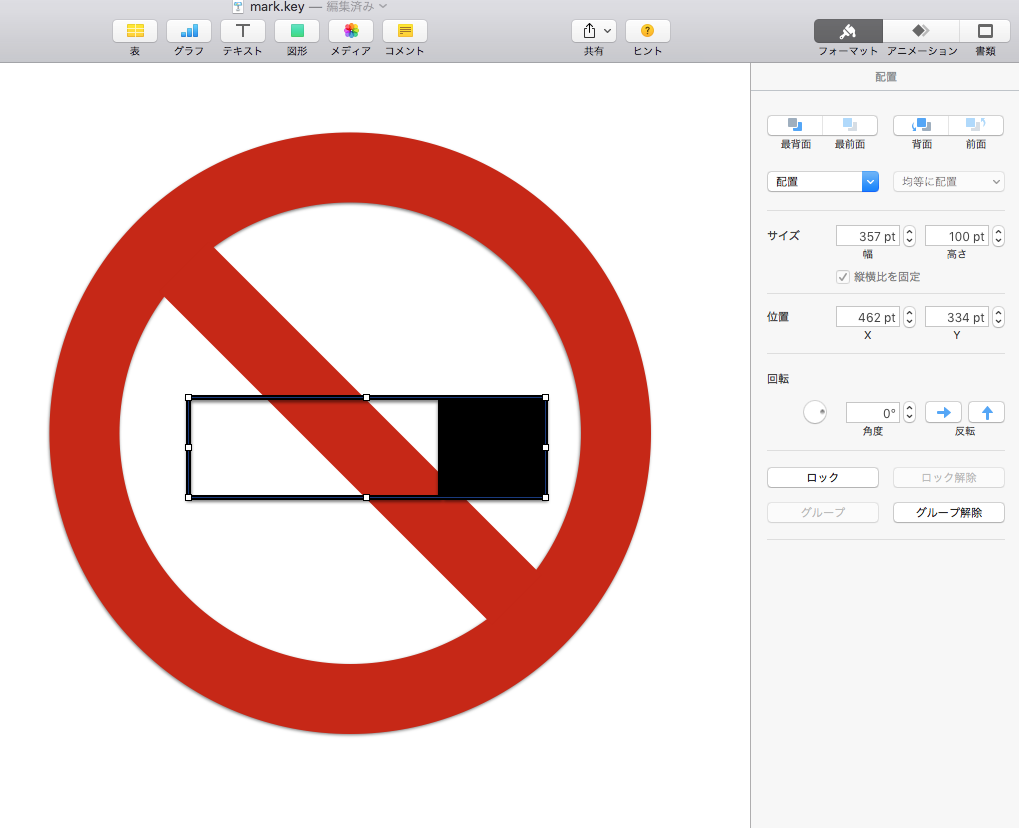Screen dimensions: 1019x828
Task: Open the 共有 share dropdown
Action: coord(594,31)
